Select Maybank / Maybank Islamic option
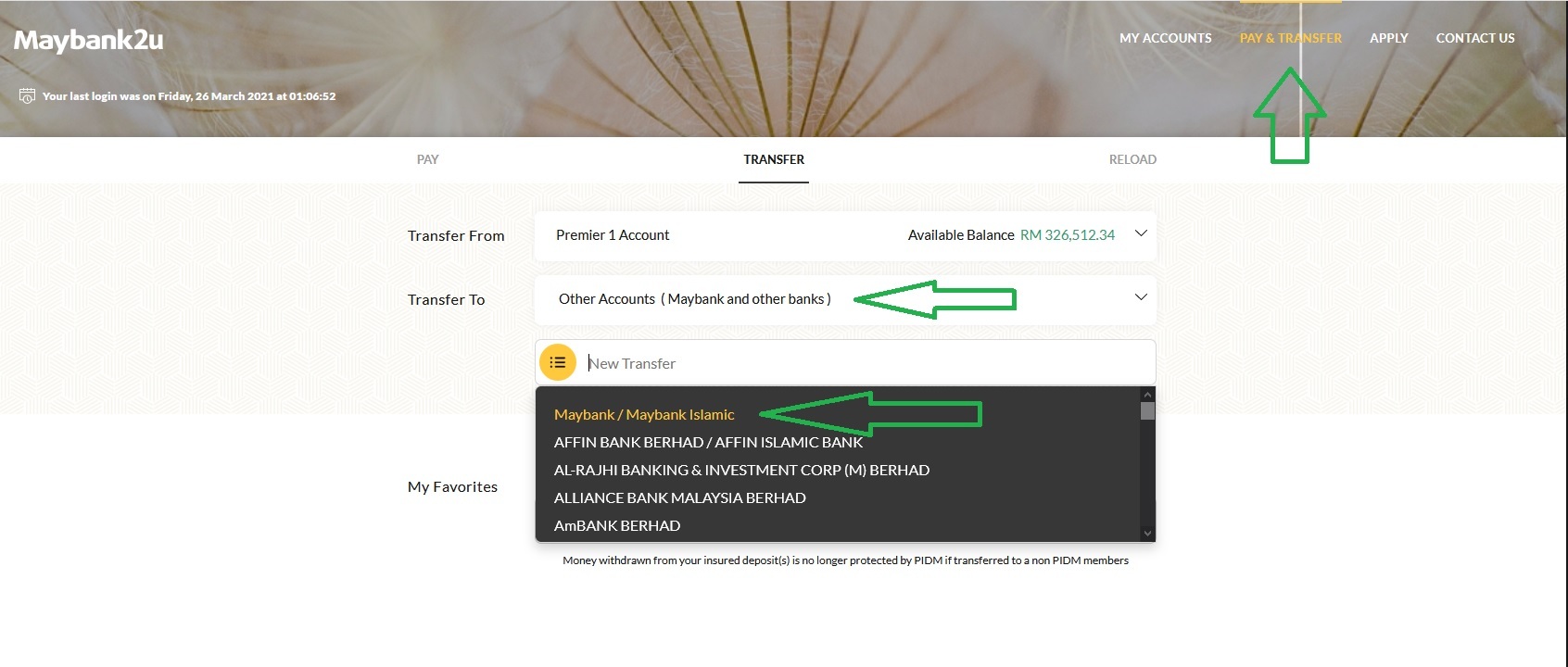Image resolution: width=1568 pixels, height=667 pixels. point(644,415)
